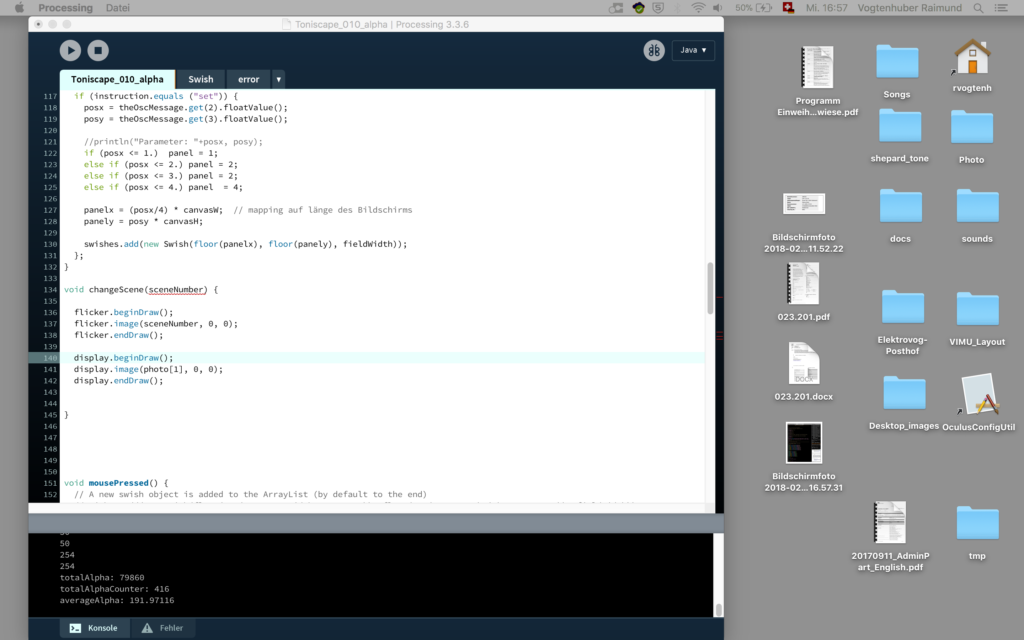The width and height of the screenshot is (1024, 640).
Task: Click the Run sketch play button
Action: click(70, 50)
